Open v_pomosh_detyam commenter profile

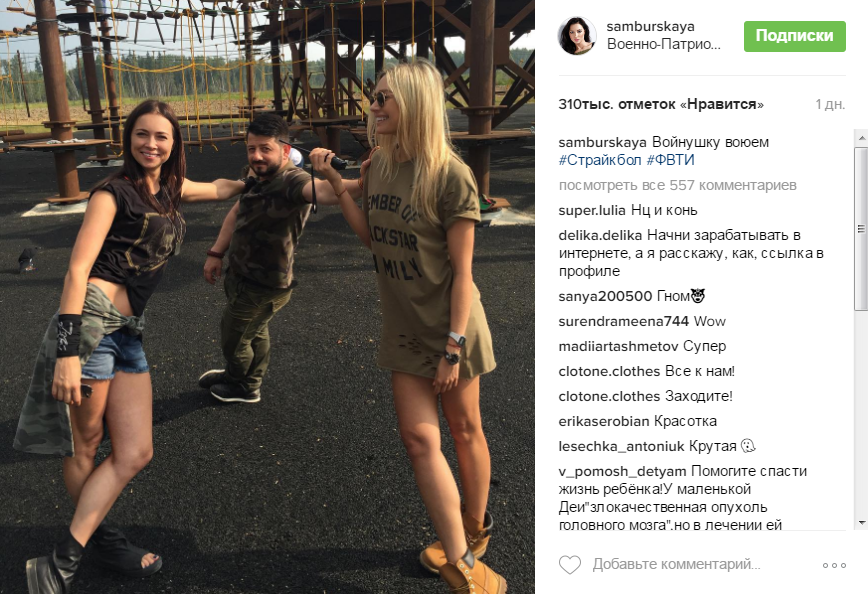(622, 472)
